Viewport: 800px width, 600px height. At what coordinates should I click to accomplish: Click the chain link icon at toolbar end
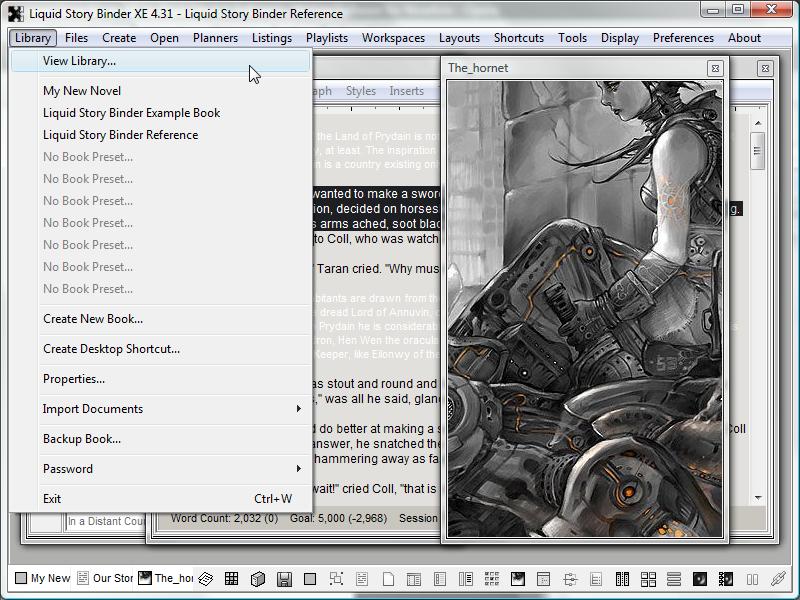pos(778,578)
